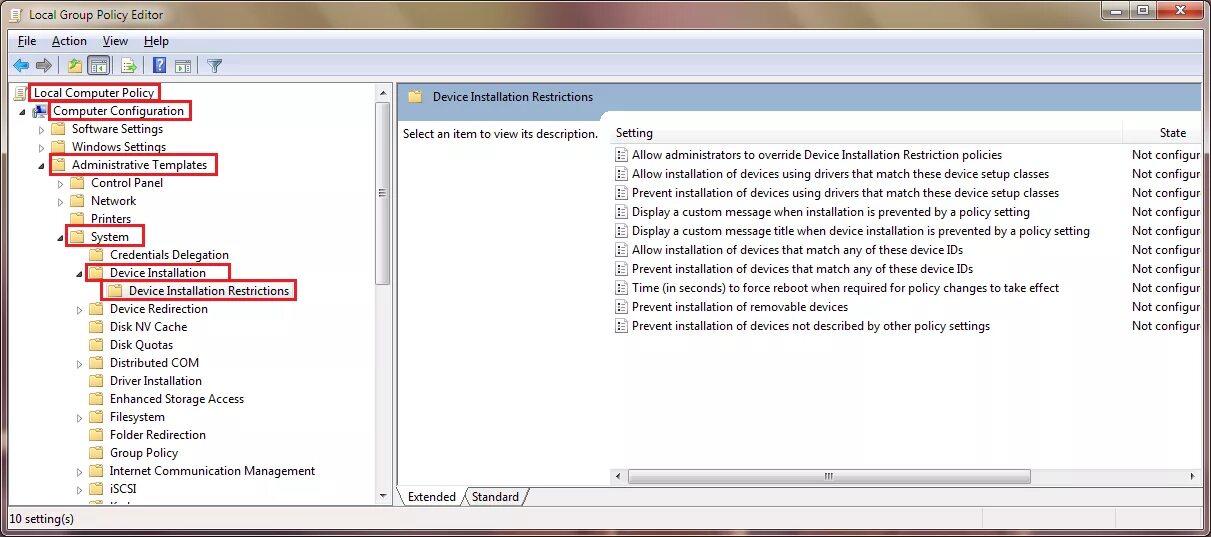Click the Local Group Policy Editor title bar icon

click(x=15, y=15)
